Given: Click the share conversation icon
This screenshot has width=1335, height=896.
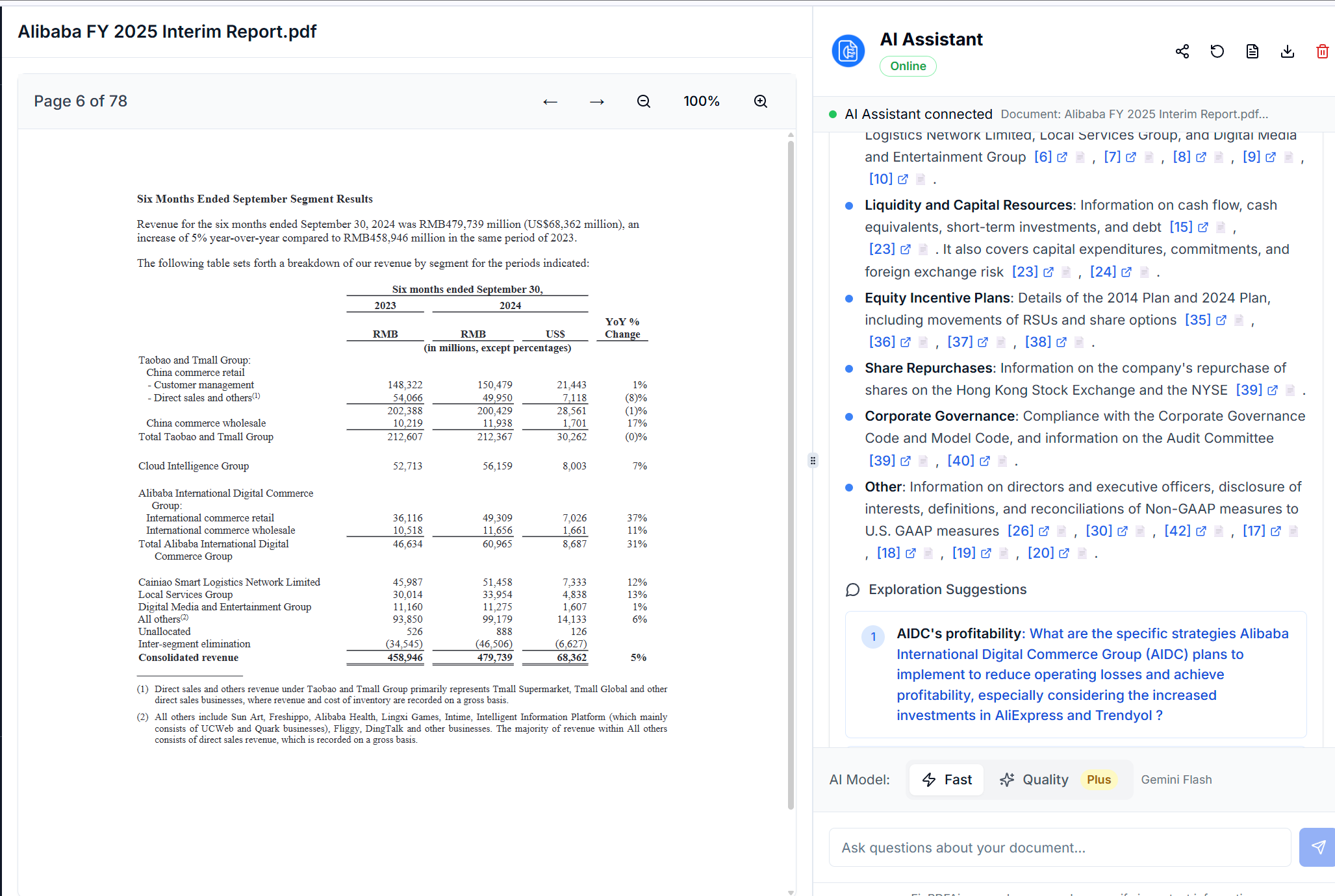Looking at the screenshot, I should tap(1182, 51).
